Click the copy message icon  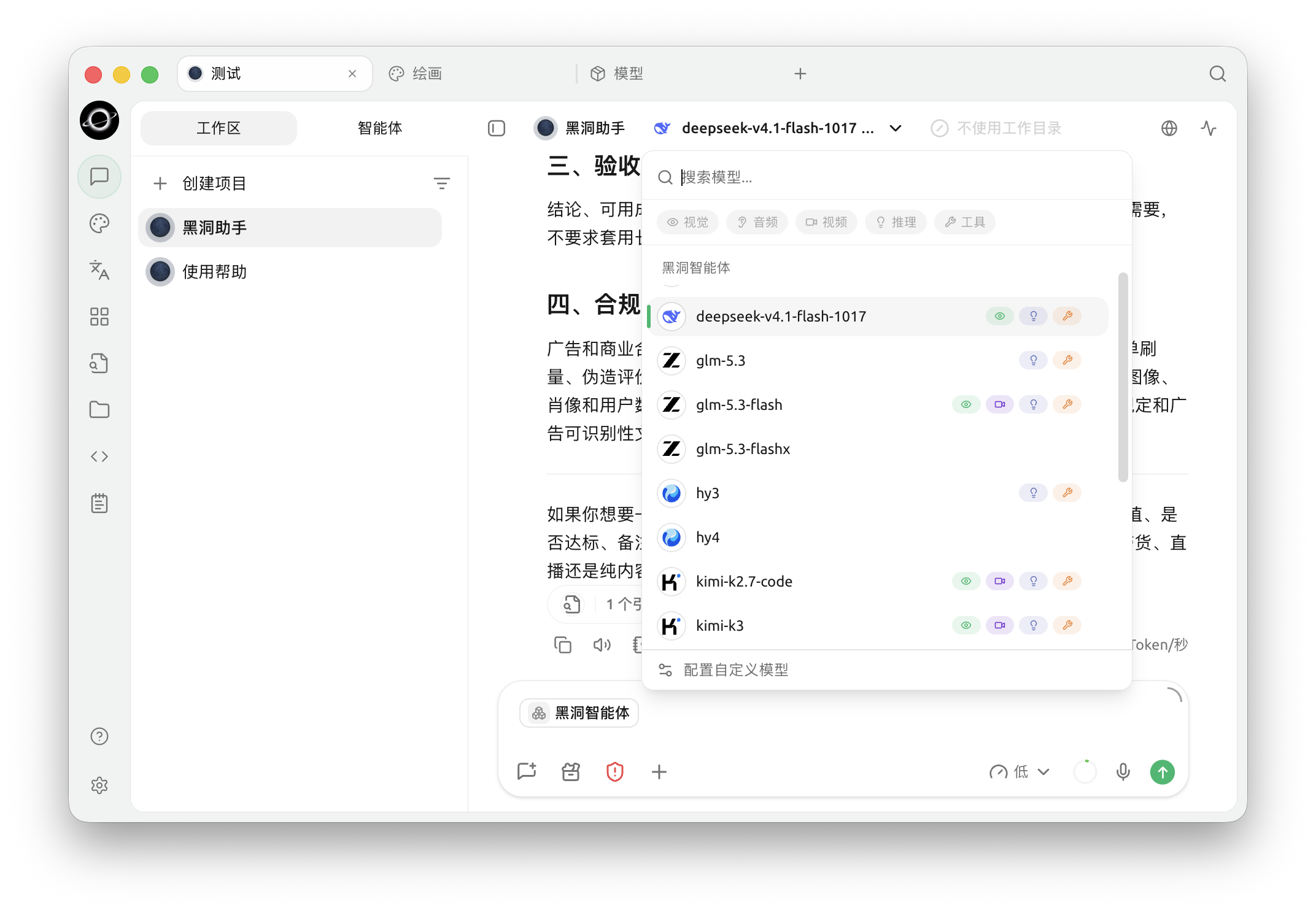pos(563,645)
